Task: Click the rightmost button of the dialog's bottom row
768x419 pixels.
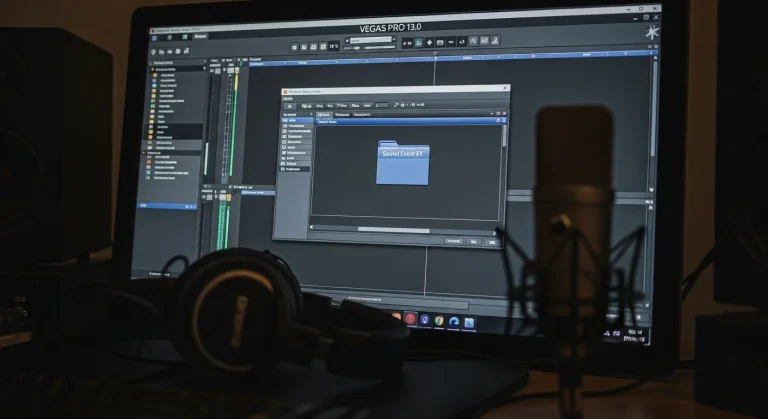Action: (491, 242)
